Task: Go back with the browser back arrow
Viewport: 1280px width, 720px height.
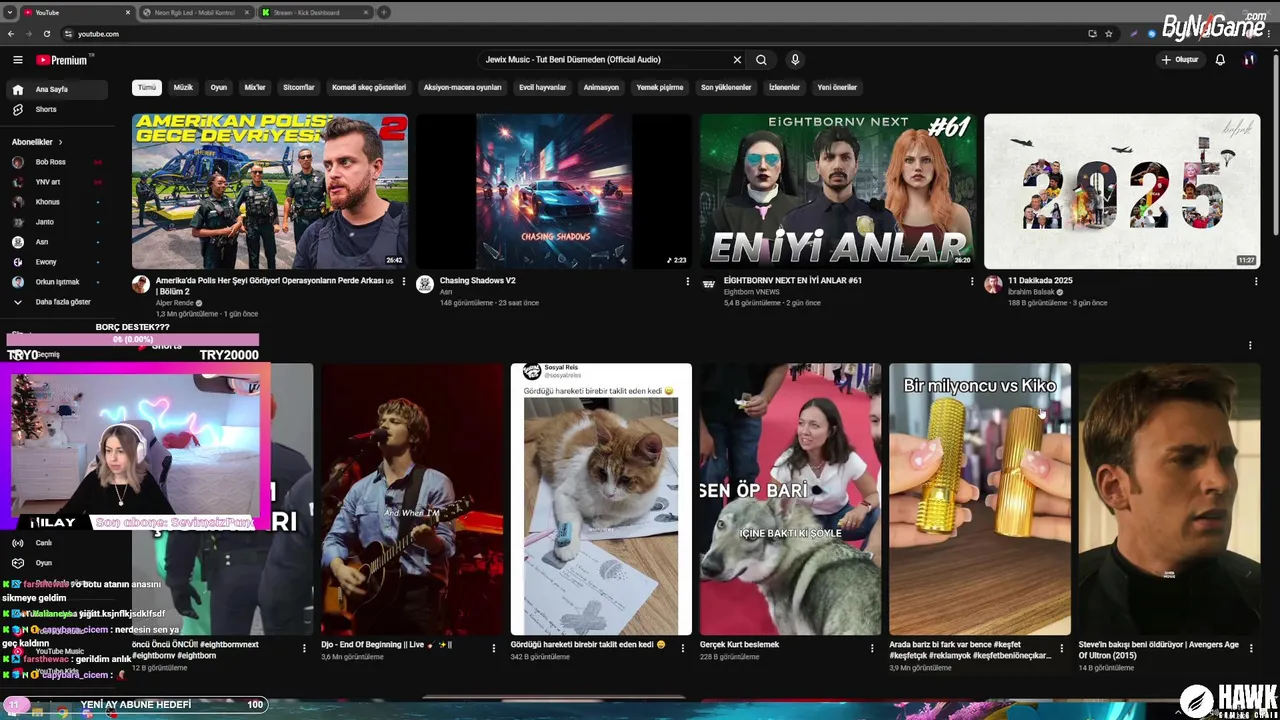Action: pyautogui.click(x=11, y=34)
